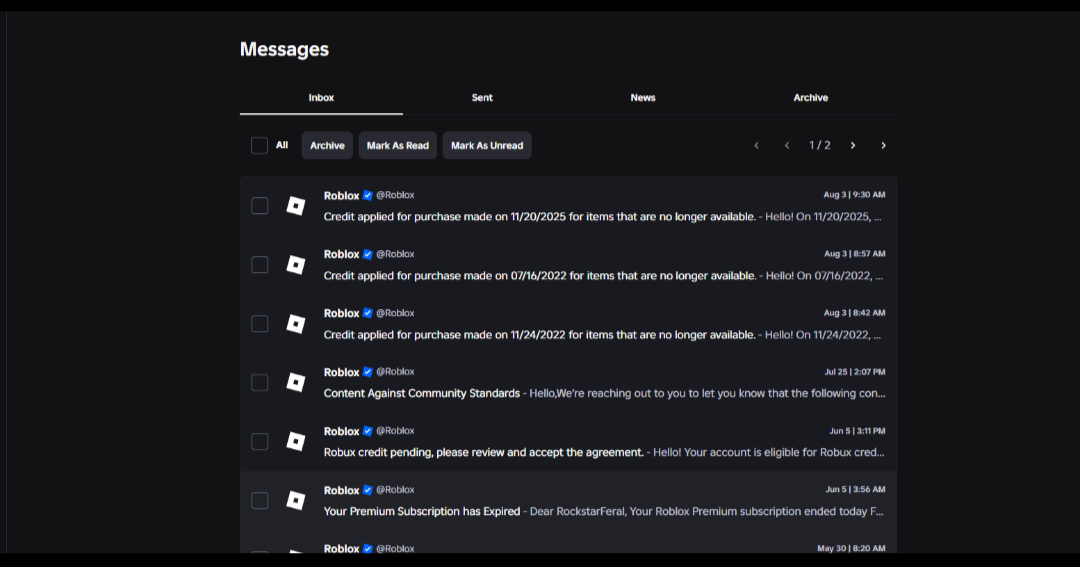The height and width of the screenshot is (567, 1080).
Task: Tick checkbox for Robux credit pending message
Action: click(x=260, y=442)
